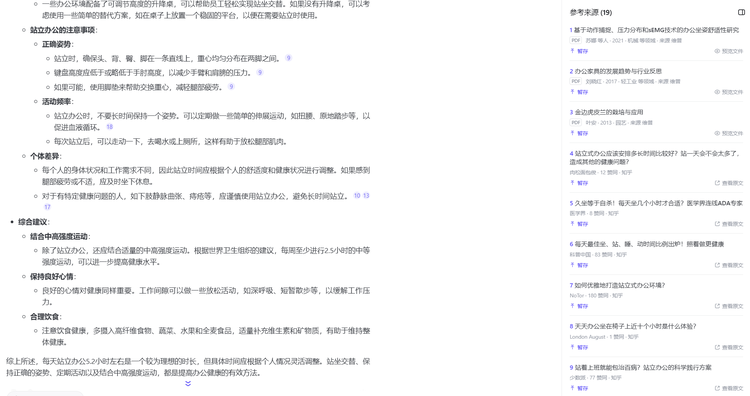Image resolution: width=750 pixels, height=396 pixels.
Task: Click the PDF badge under source 1
Action: click(576, 40)
